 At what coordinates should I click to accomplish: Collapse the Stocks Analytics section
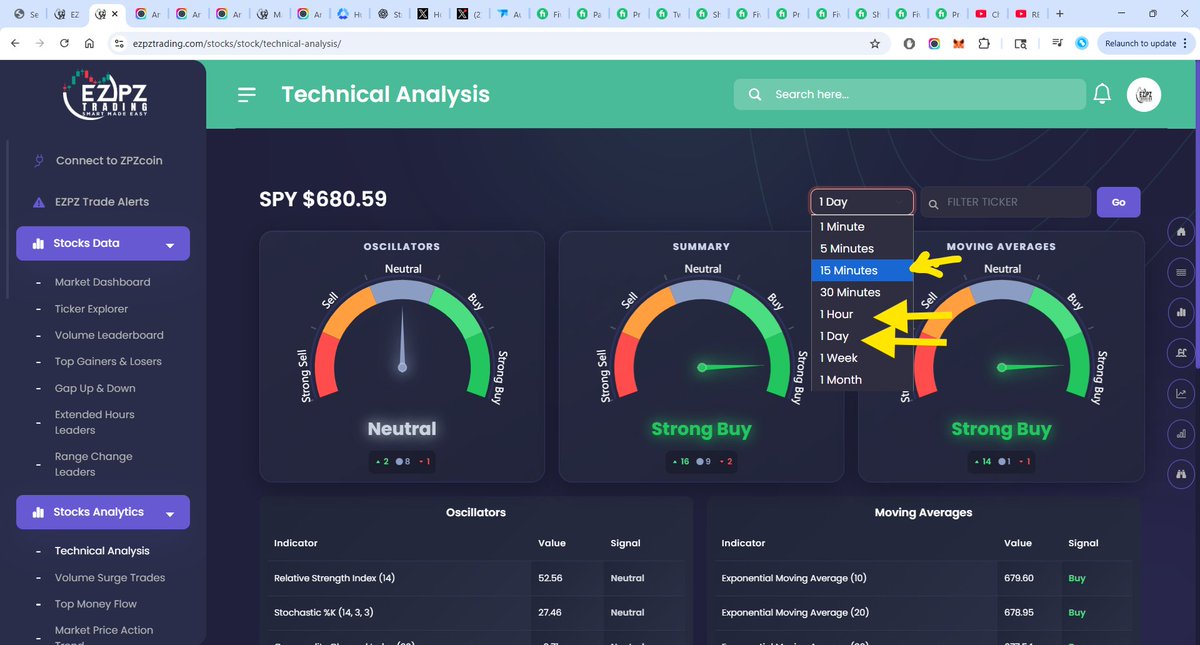(x=103, y=512)
